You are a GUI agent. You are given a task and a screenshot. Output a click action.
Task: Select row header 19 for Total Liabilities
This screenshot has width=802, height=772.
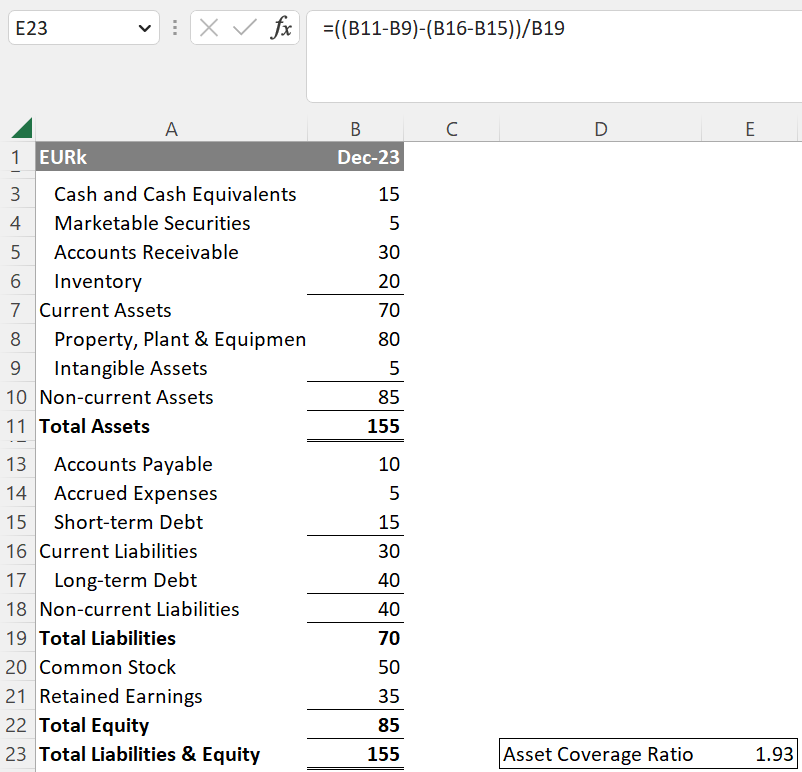pyautogui.click(x=18, y=638)
